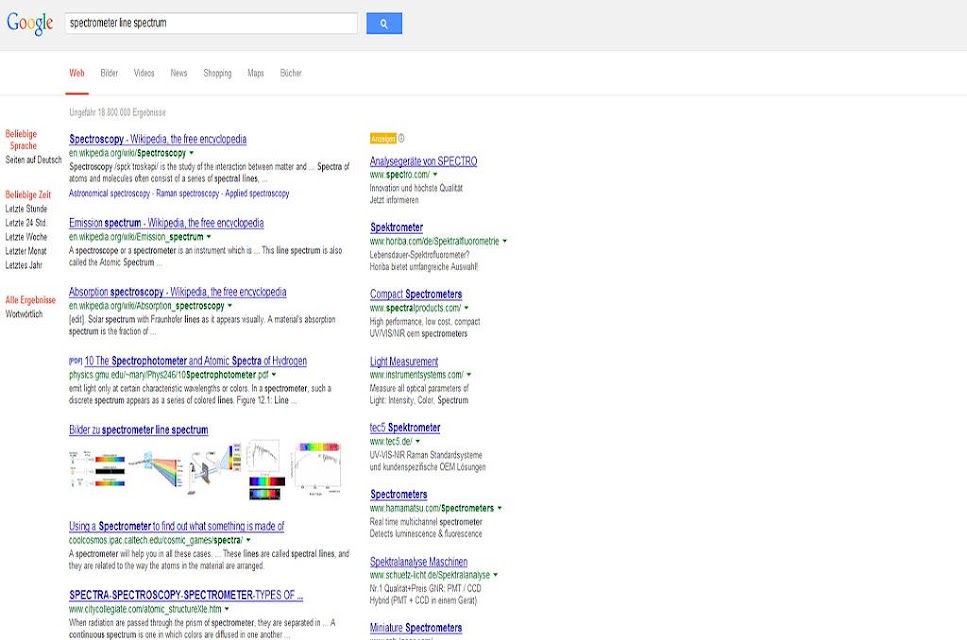Filter results by Letzte 24 Std.
Viewport: 967px width, 640px height.
pyautogui.click(x=26, y=223)
